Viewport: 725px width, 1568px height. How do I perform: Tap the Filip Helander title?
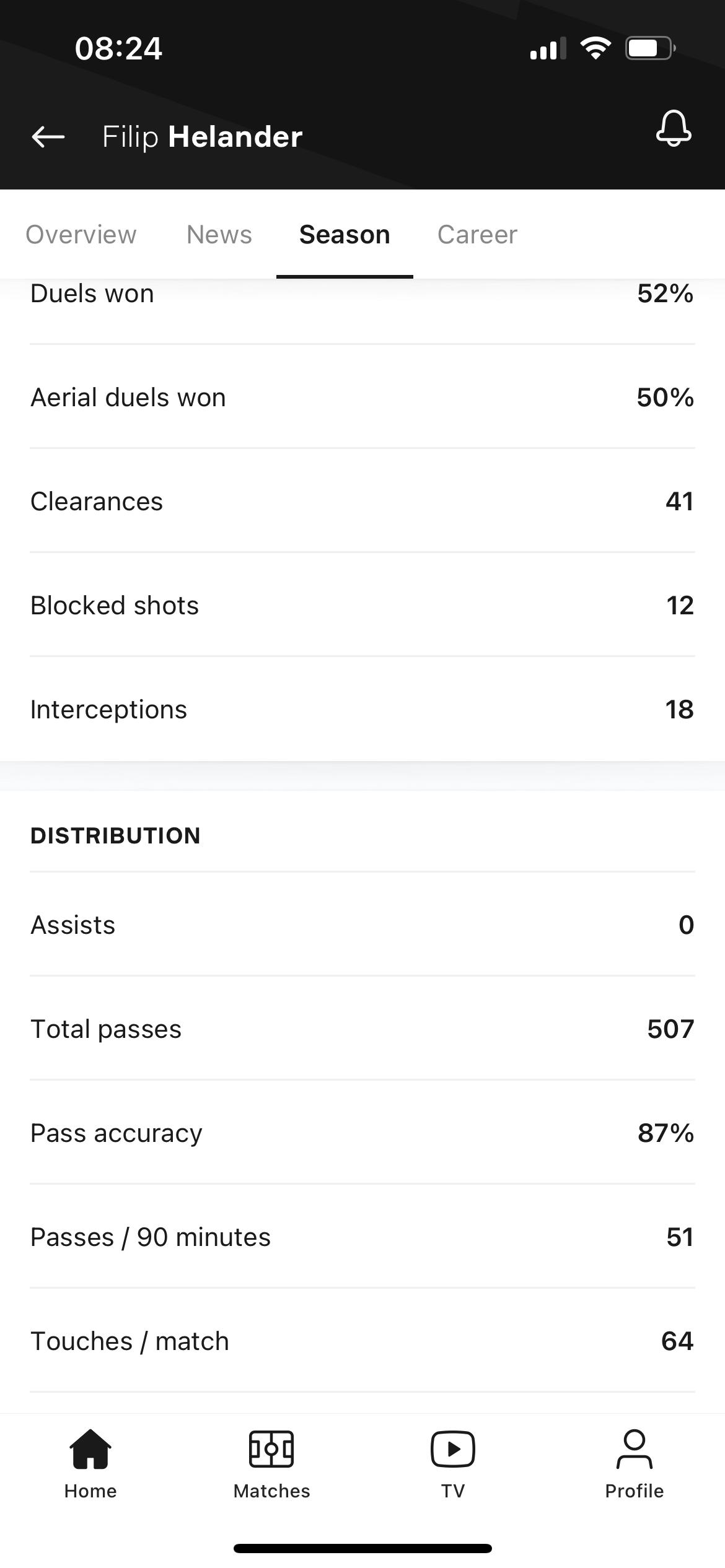[x=203, y=137]
